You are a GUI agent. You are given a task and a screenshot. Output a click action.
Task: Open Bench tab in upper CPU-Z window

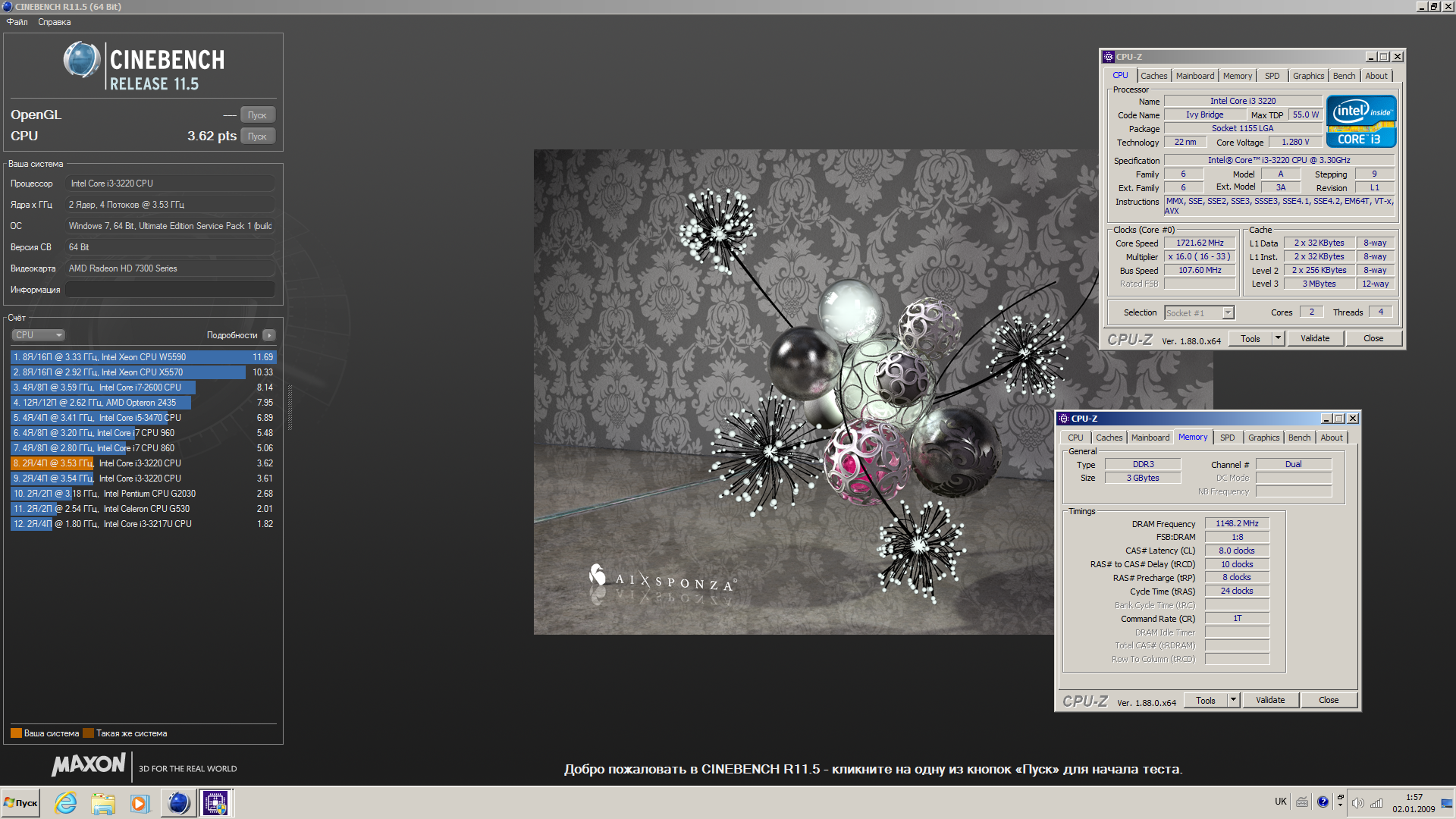tap(1344, 76)
